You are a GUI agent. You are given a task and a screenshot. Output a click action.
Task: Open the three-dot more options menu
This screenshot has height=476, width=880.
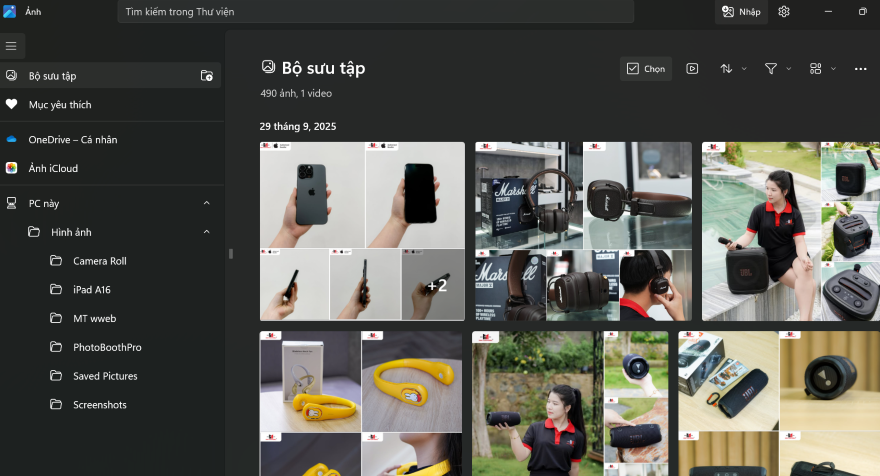860,69
